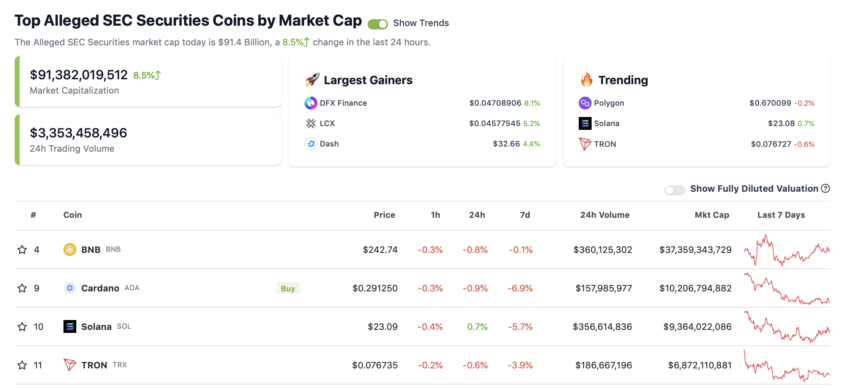Open the LCX link in Largest Gainers

click(x=328, y=124)
